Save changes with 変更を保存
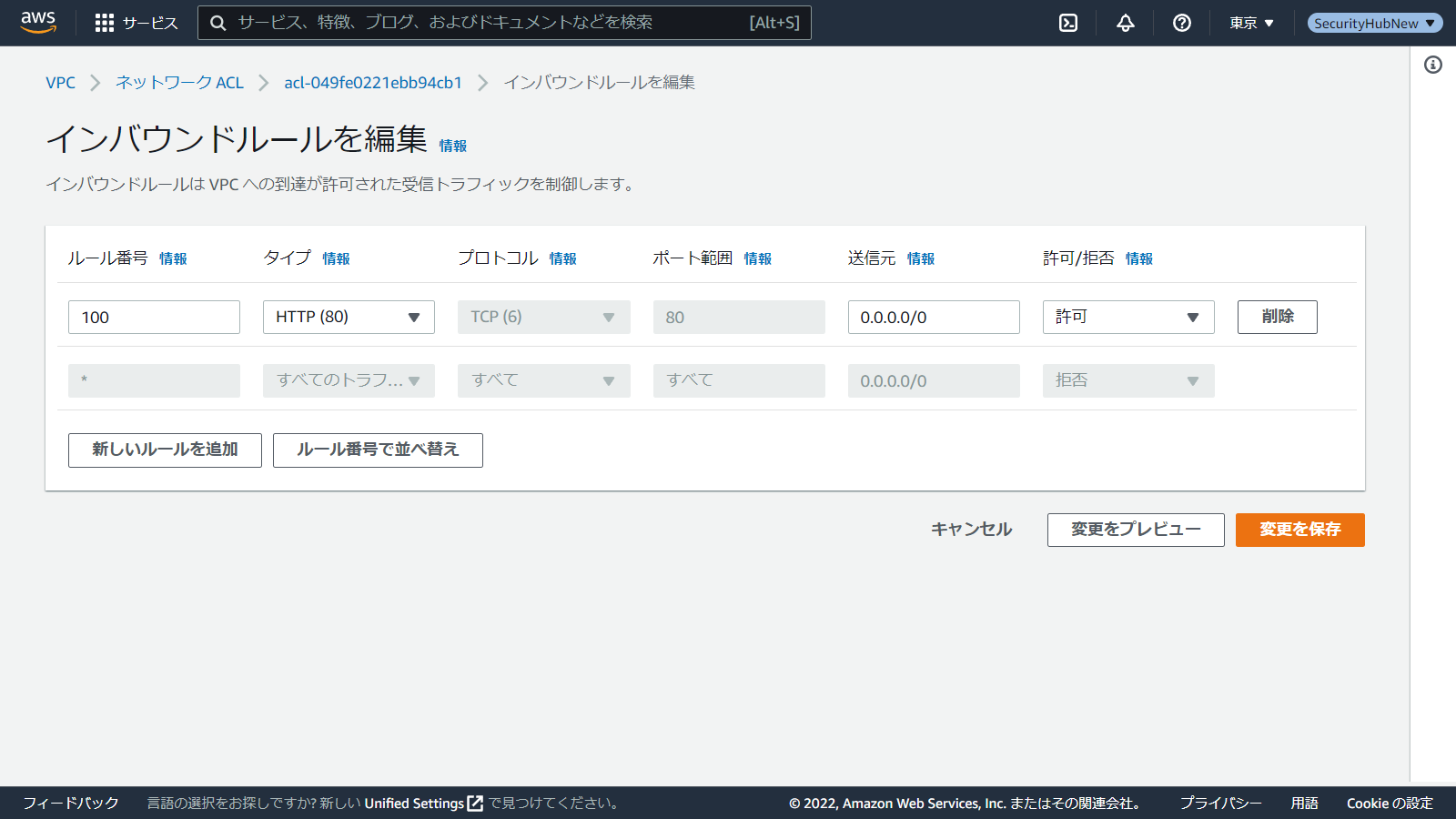Screen dimensions: 1456x819 [x=1299, y=530]
